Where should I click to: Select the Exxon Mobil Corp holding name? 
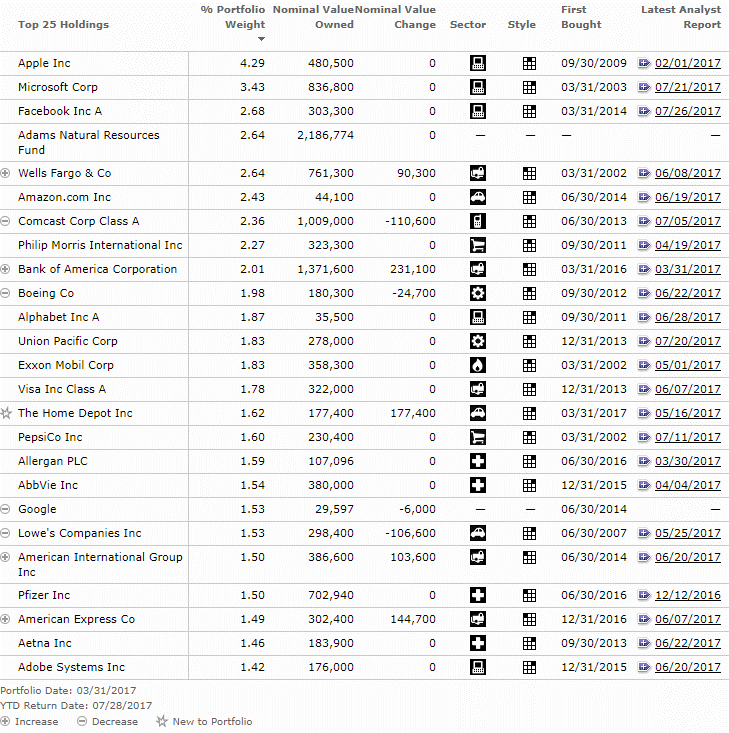66,366
